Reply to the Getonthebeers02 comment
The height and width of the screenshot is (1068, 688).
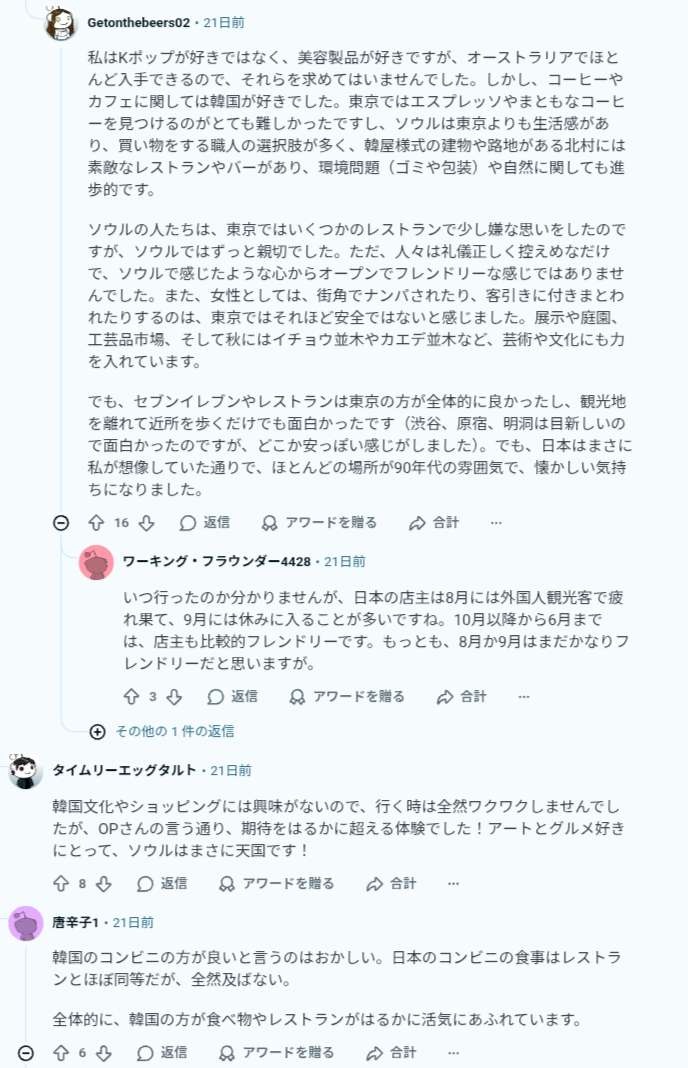click(205, 523)
